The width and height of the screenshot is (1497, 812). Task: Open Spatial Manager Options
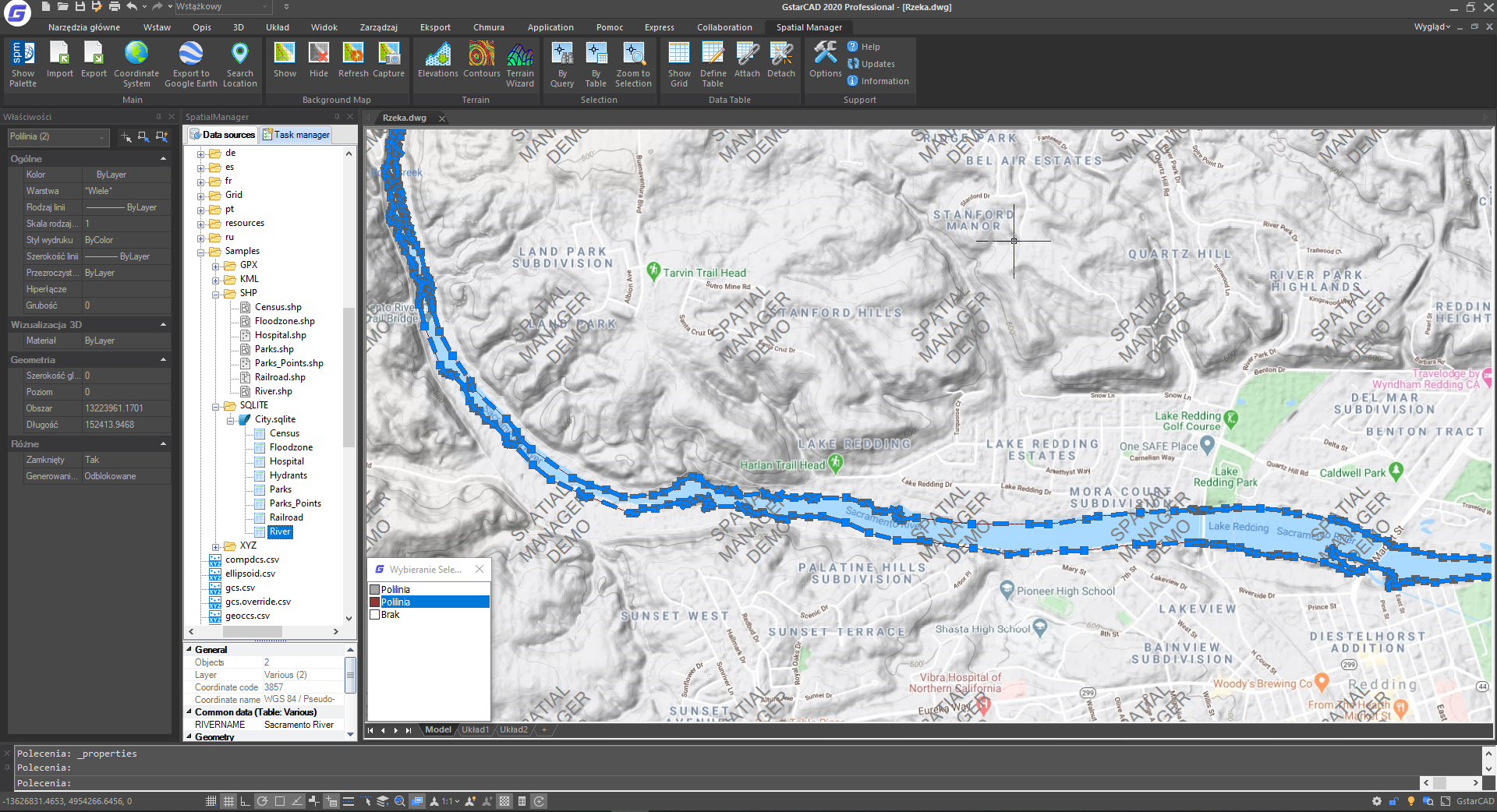pos(825,60)
